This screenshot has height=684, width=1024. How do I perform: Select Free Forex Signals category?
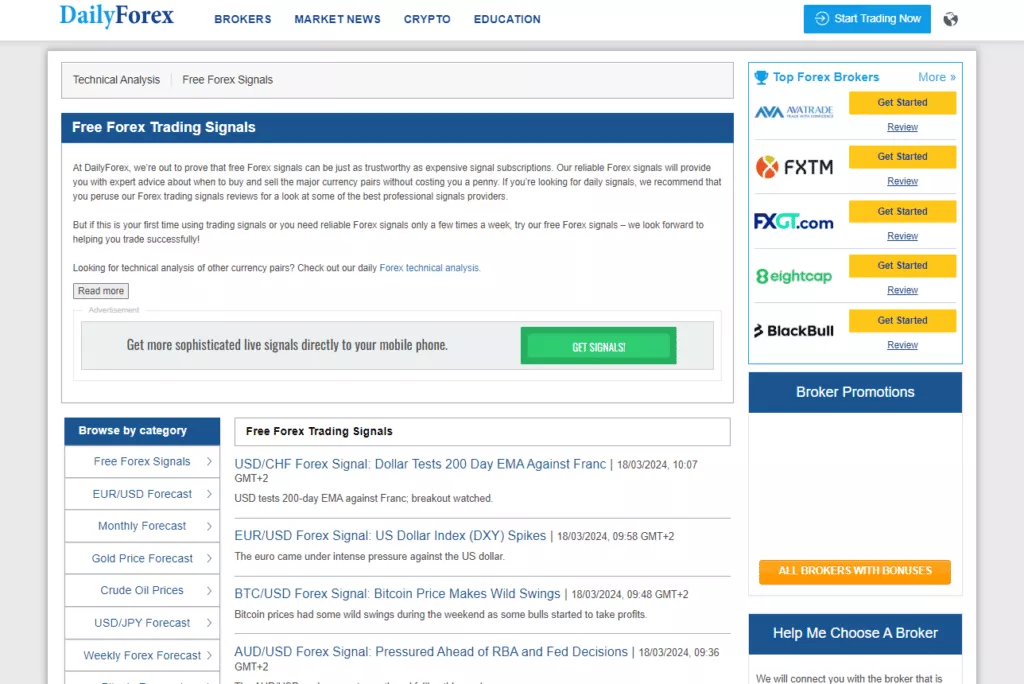(x=142, y=462)
